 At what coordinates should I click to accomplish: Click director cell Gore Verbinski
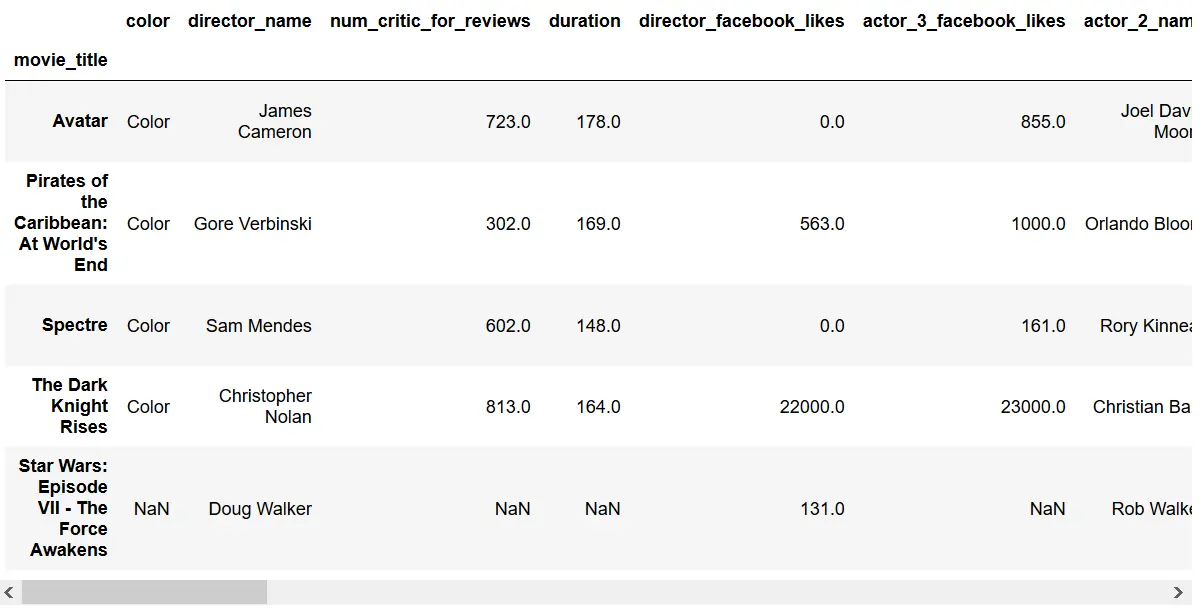[x=253, y=224]
